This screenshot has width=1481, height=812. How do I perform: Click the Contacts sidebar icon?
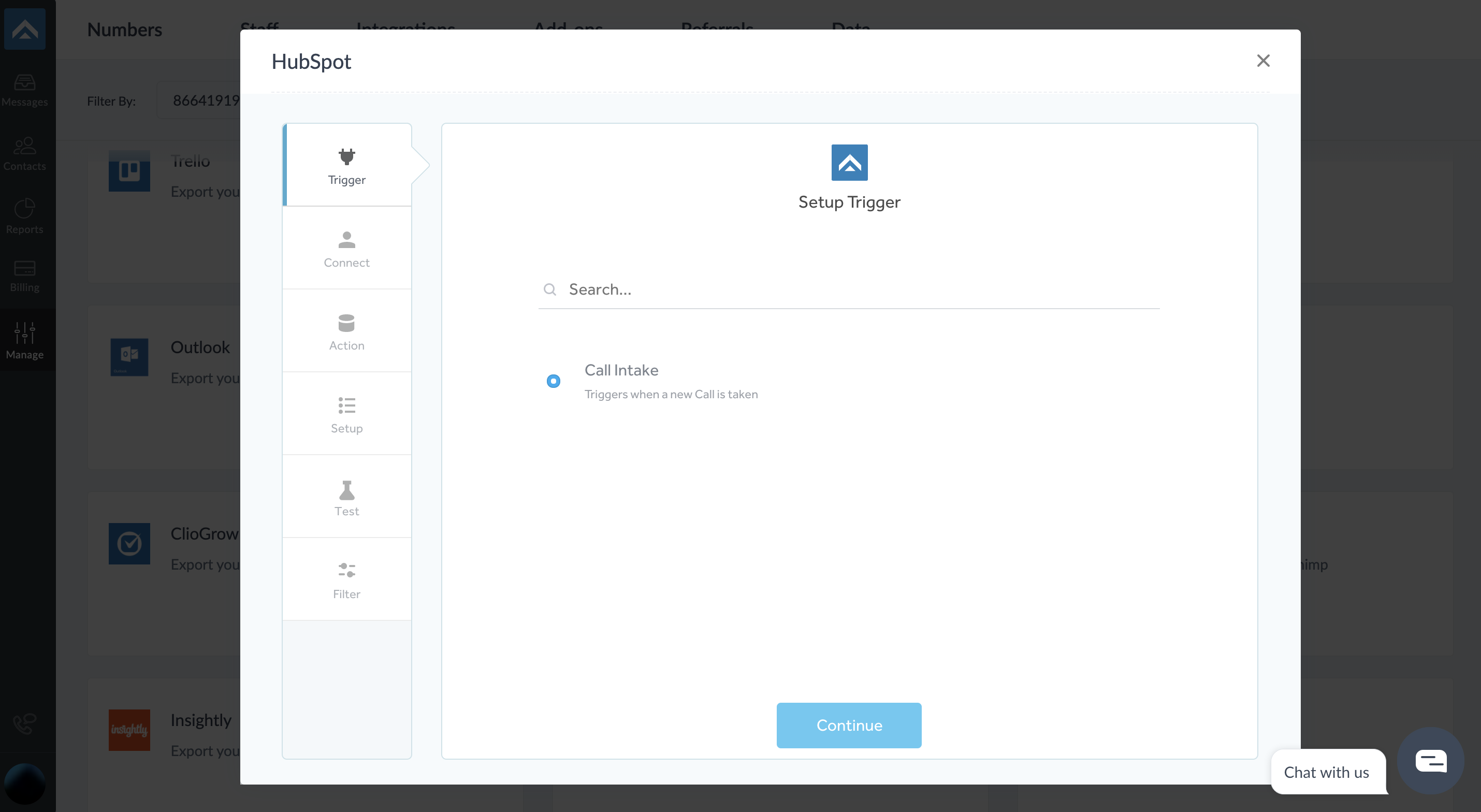pyautogui.click(x=25, y=152)
